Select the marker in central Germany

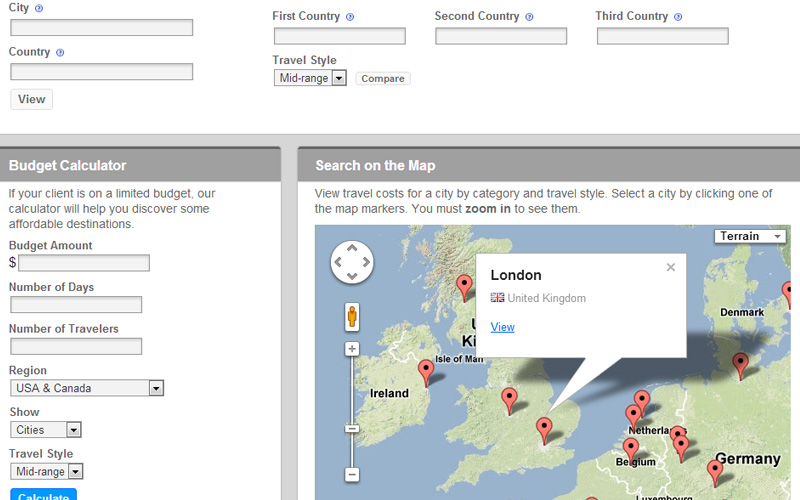pos(715,473)
